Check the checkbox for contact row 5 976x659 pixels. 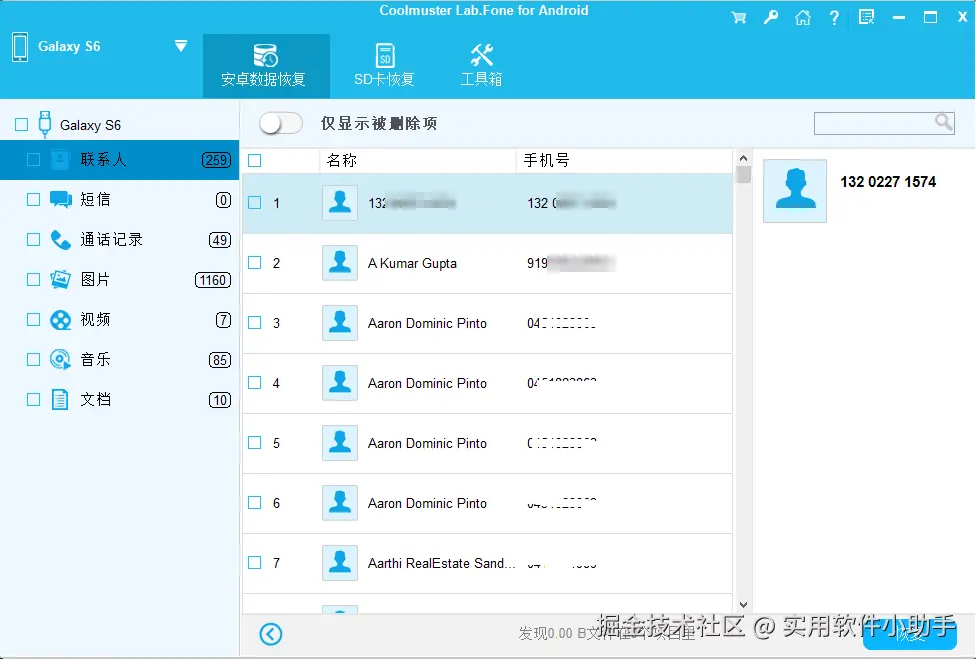click(255, 442)
